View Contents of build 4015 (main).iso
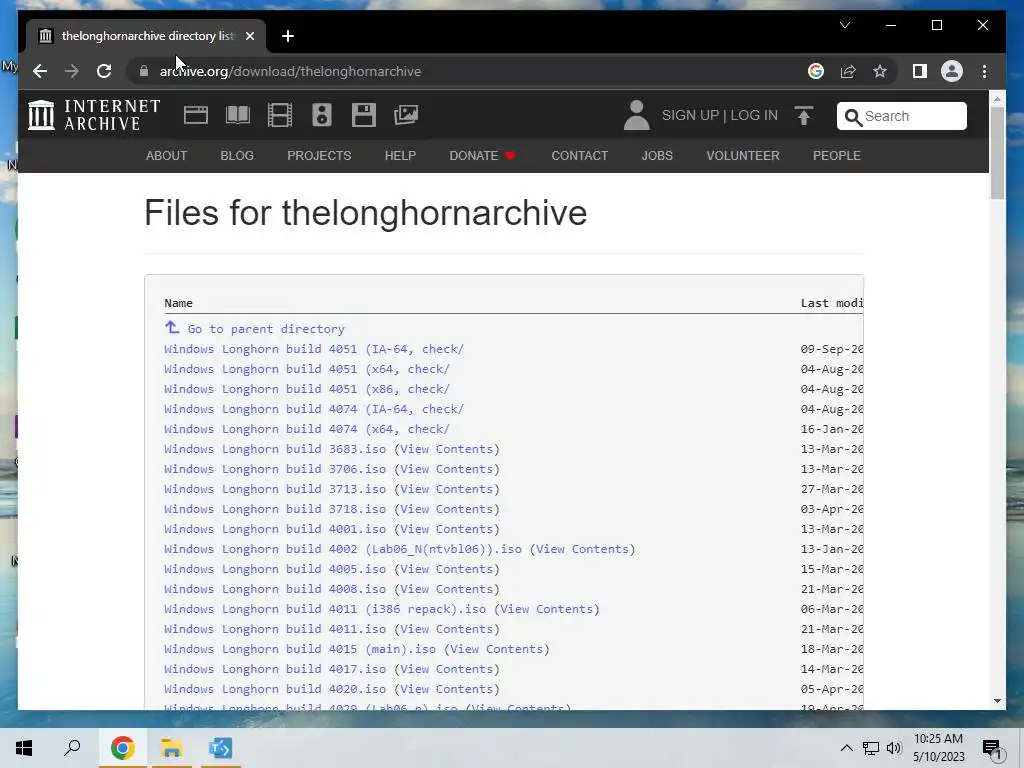This screenshot has height=768, width=1024. tap(496, 649)
